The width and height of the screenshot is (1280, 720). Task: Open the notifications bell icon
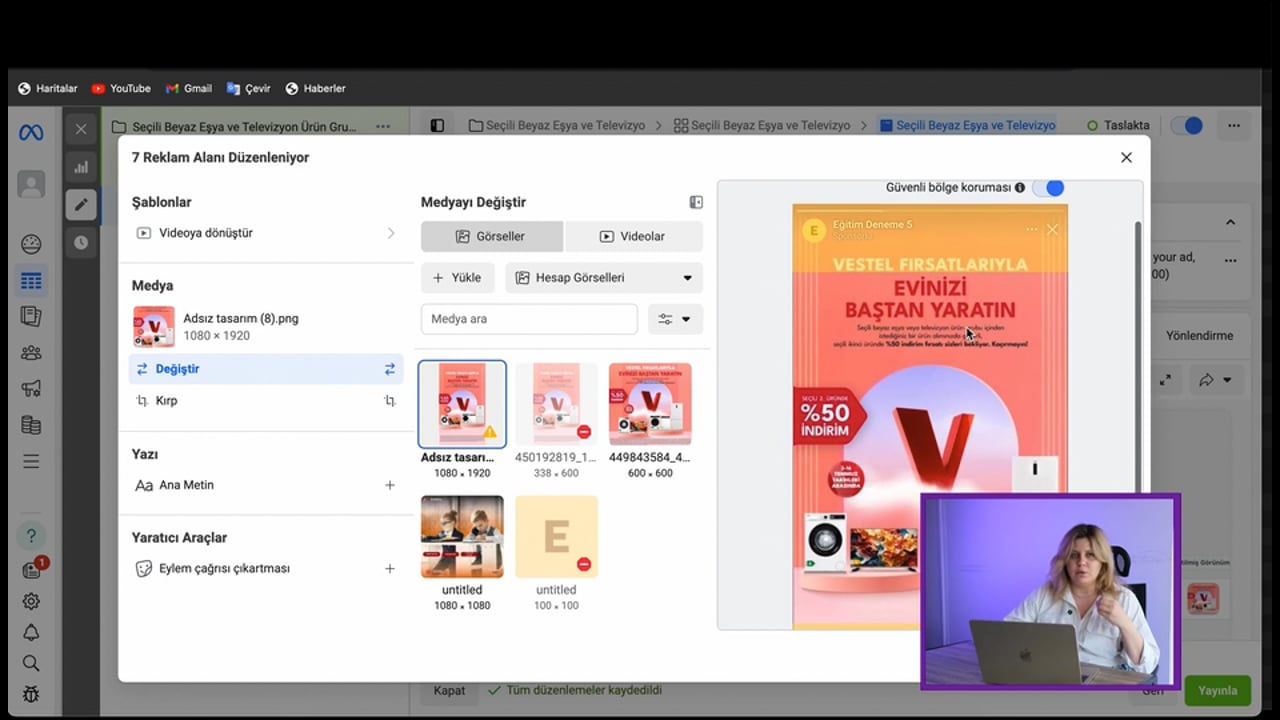coord(31,632)
